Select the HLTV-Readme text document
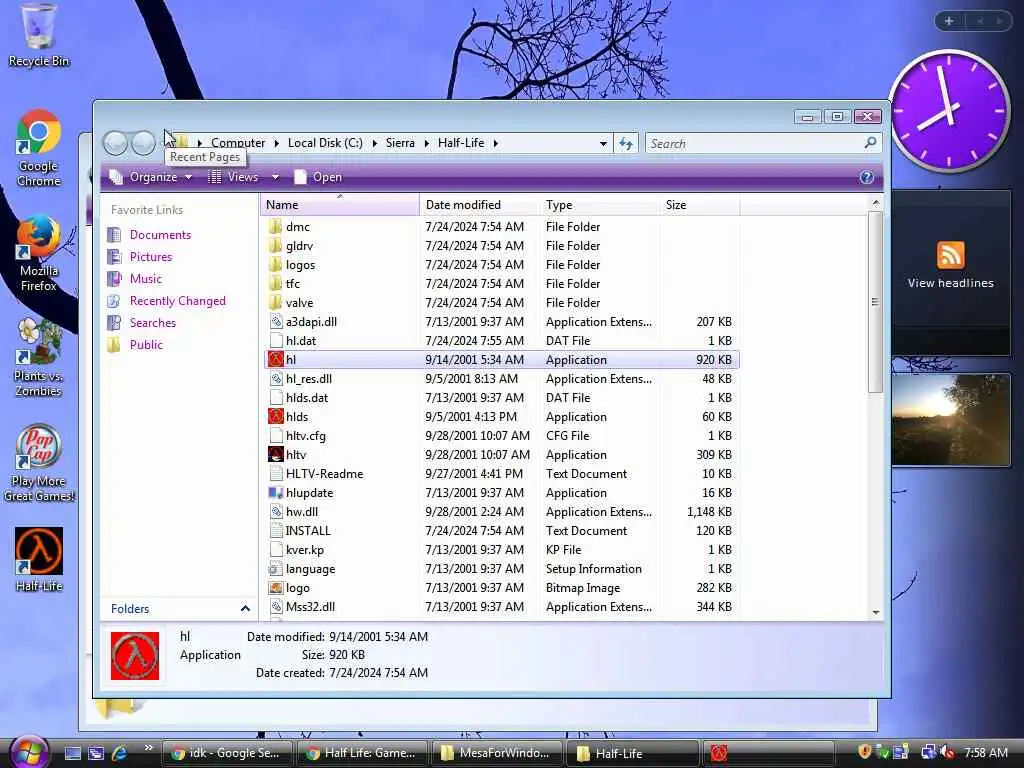 coord(502,473)
